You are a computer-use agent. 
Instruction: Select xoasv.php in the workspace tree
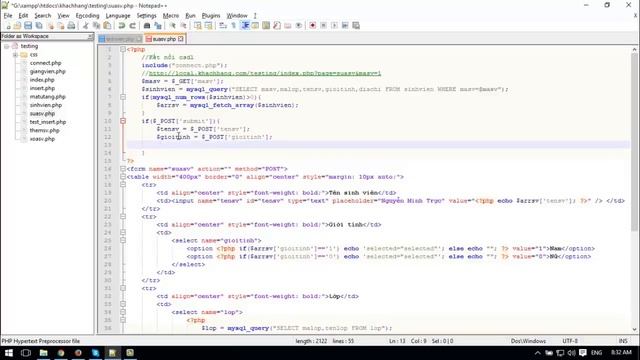(42, 139)
